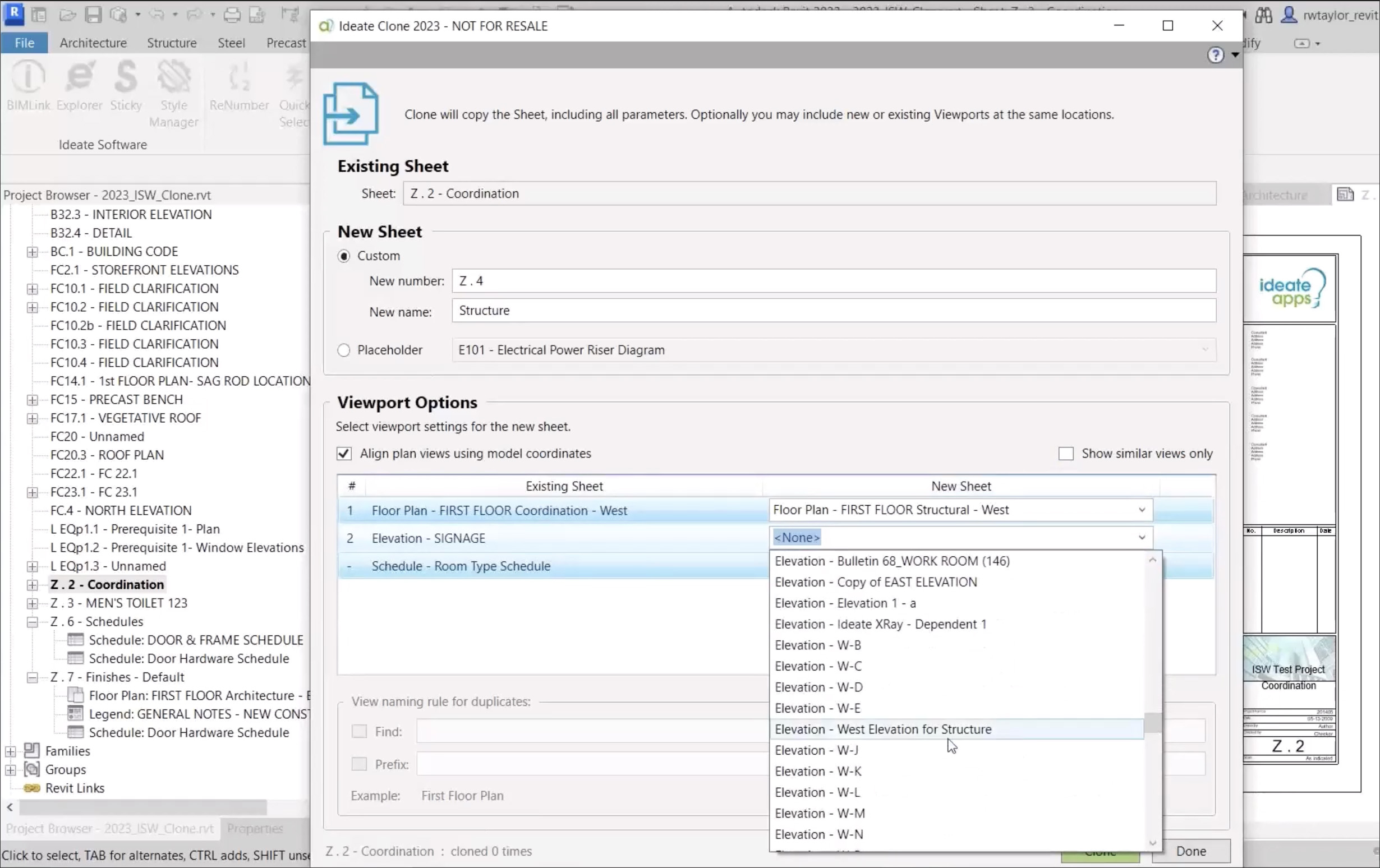Choose Elevation - West Elevation for Structure
Viewport: 1380px width, 868px height.
coord(956,730)
